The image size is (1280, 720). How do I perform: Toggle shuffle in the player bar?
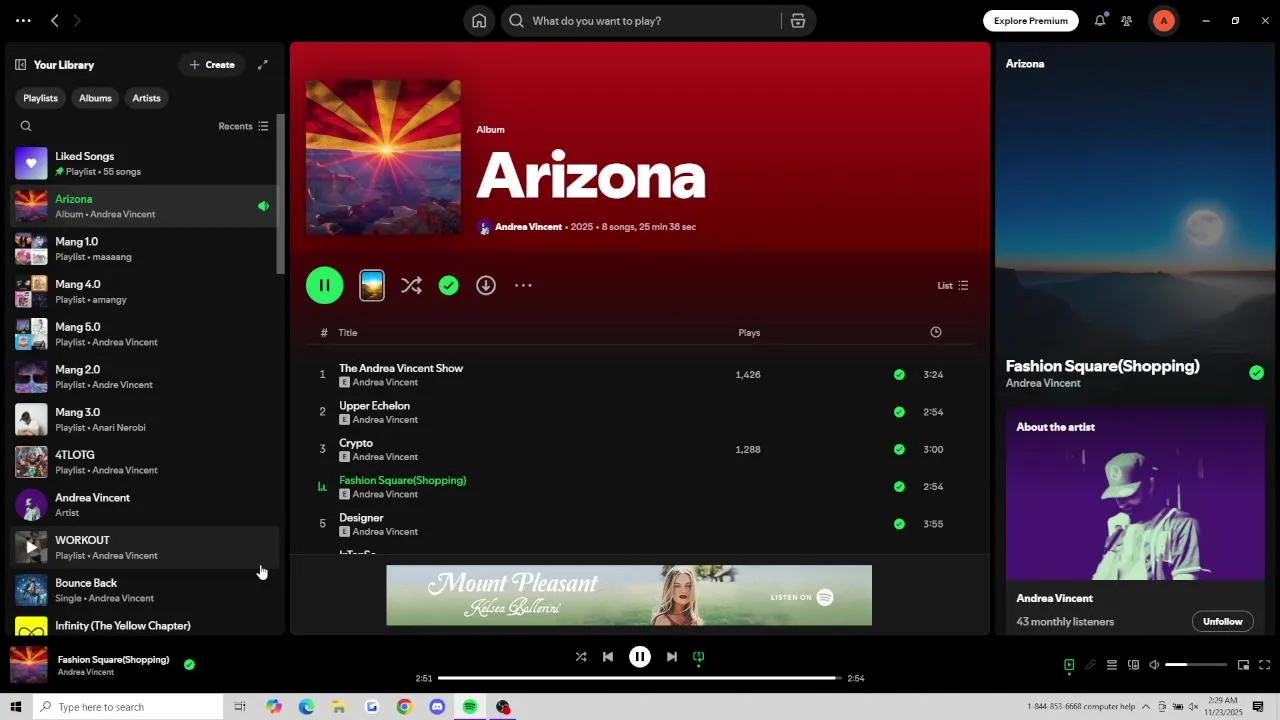[x=581, y=657]
